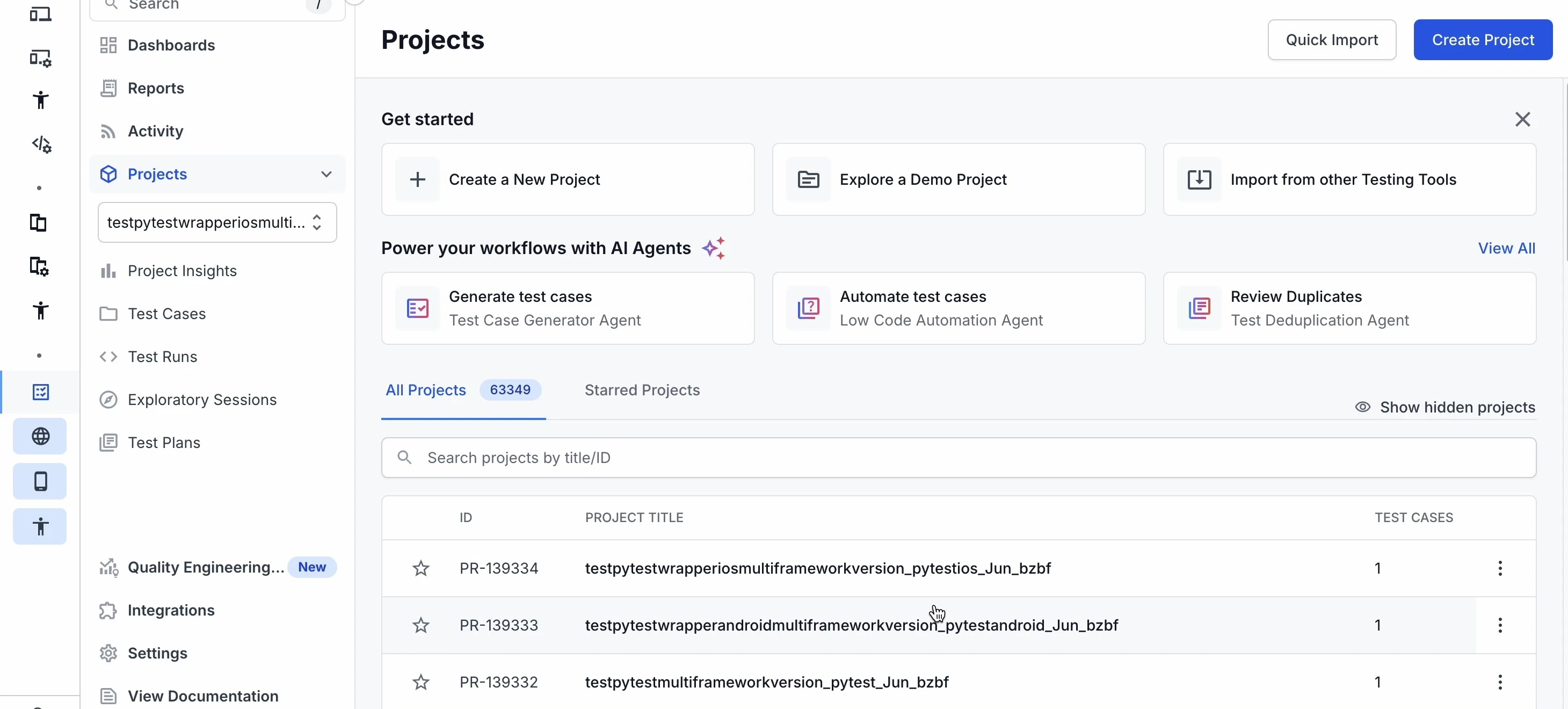Image resolution: width=1568 pixels, height=709 pixels.
Task: Click the Reports icon in the sidebar
Action: [x=108, y=88]
